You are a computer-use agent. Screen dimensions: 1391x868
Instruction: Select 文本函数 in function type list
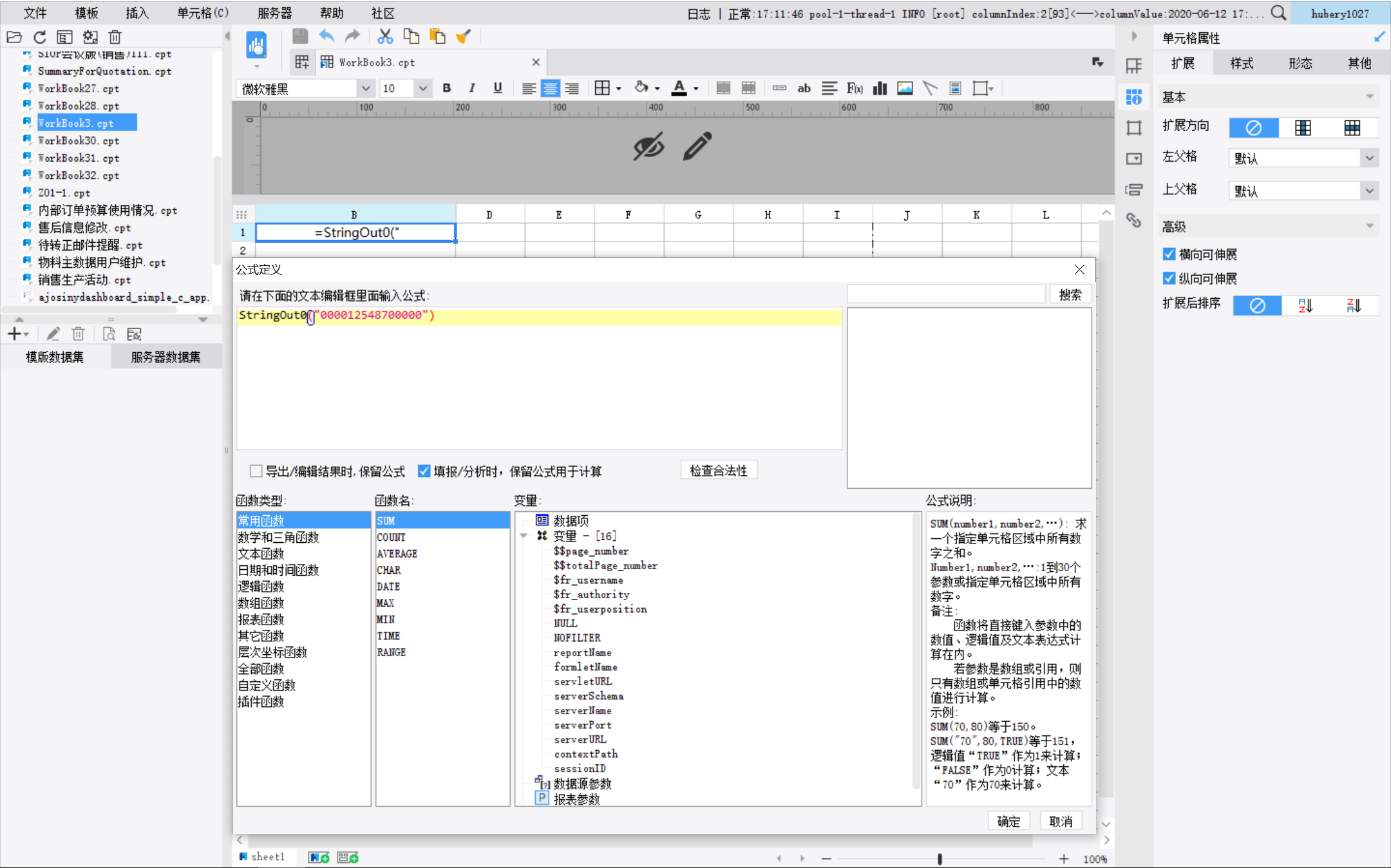pos(261,554)
